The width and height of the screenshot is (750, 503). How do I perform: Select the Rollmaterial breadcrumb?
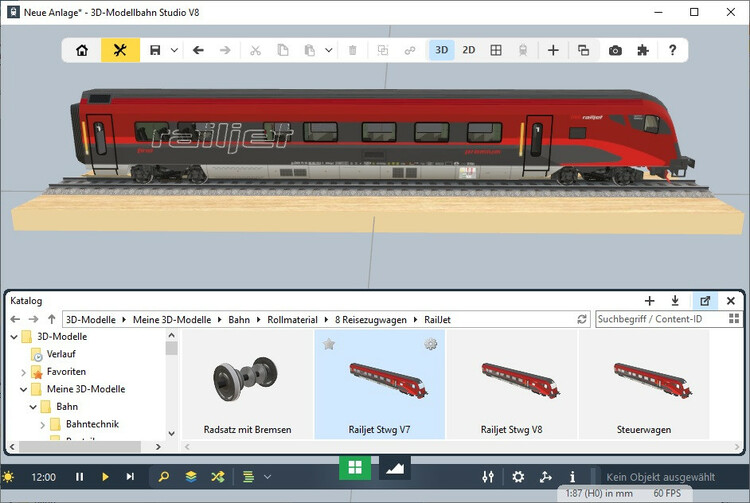(x=292, y=320)
